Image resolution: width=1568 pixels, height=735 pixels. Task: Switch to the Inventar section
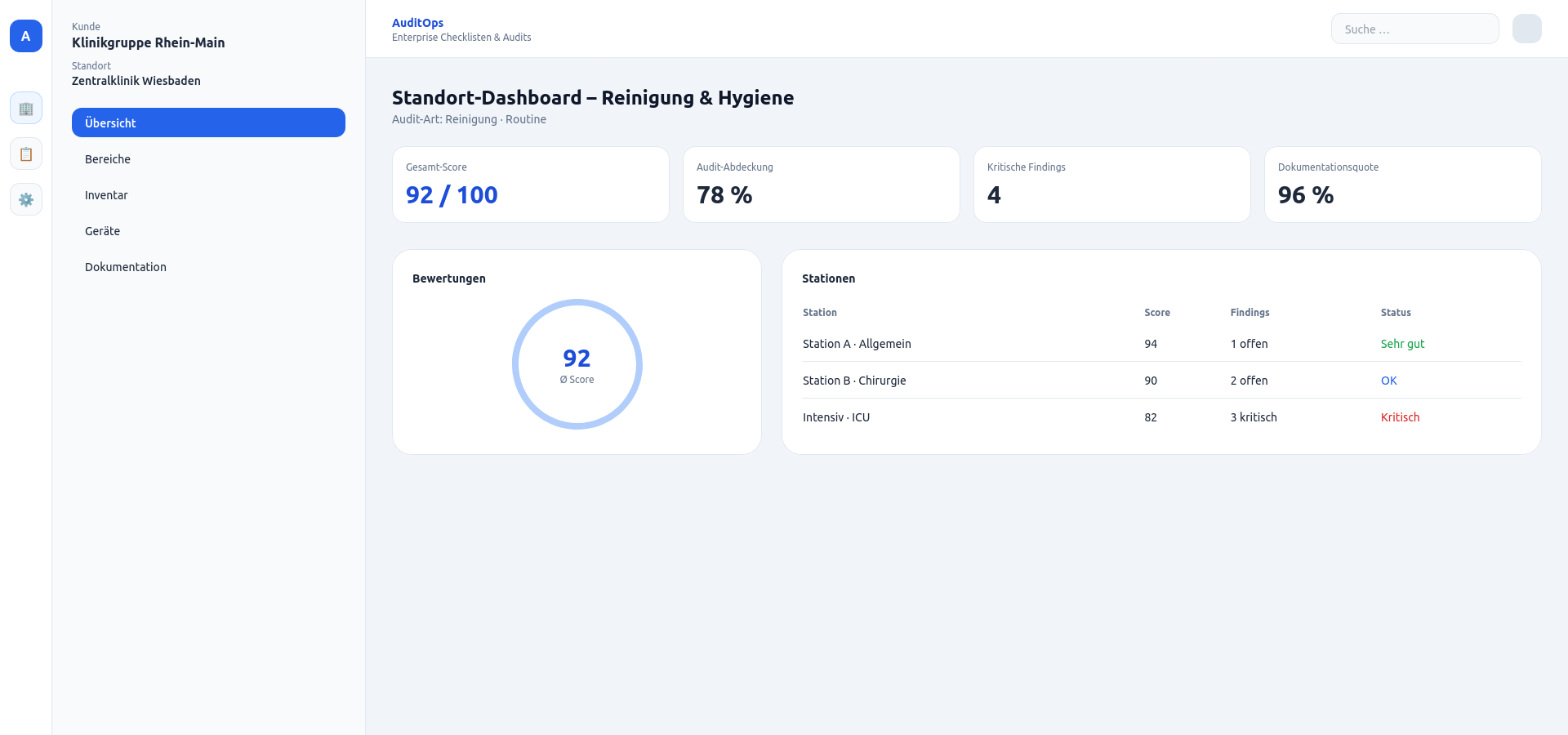(106, 195)
